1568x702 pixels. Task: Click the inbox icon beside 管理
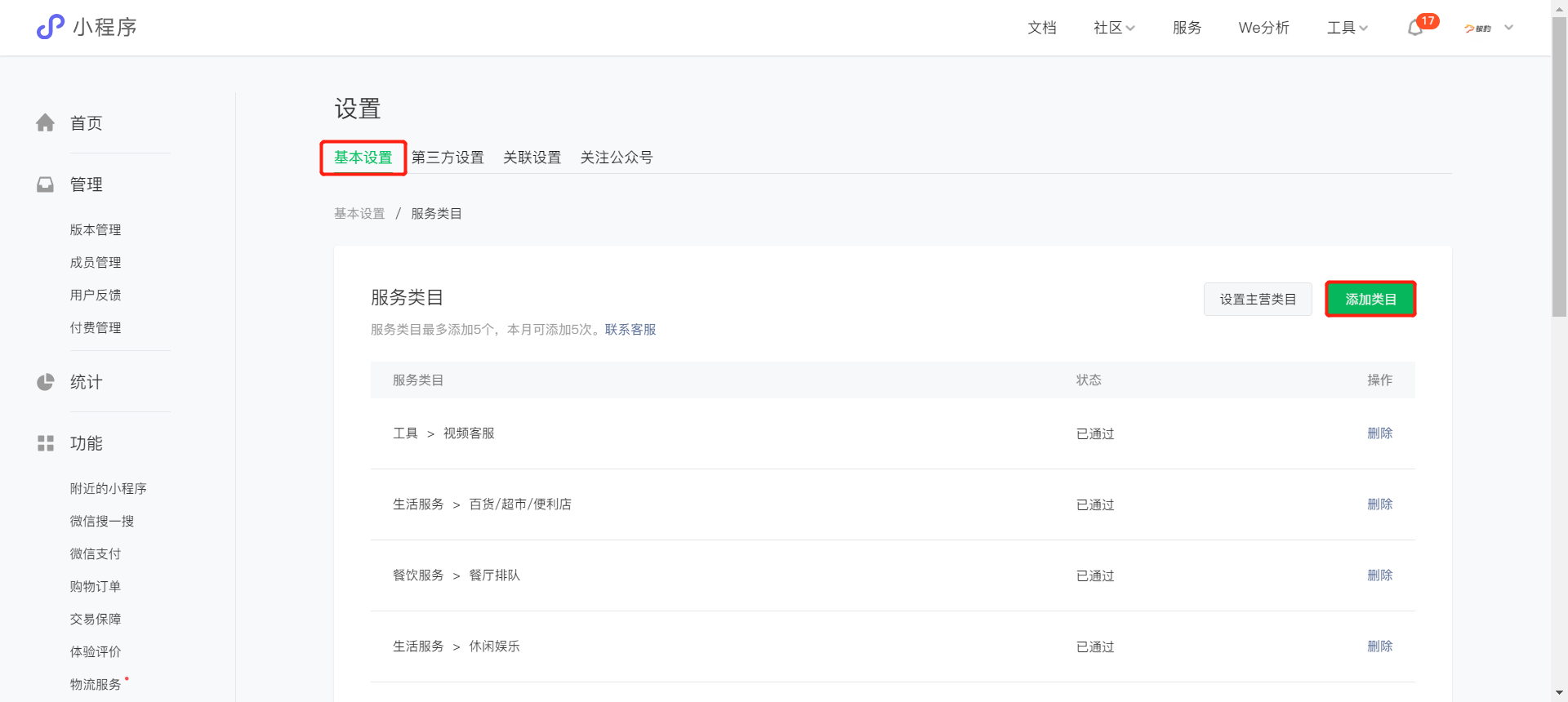click(x=46, y=184)
